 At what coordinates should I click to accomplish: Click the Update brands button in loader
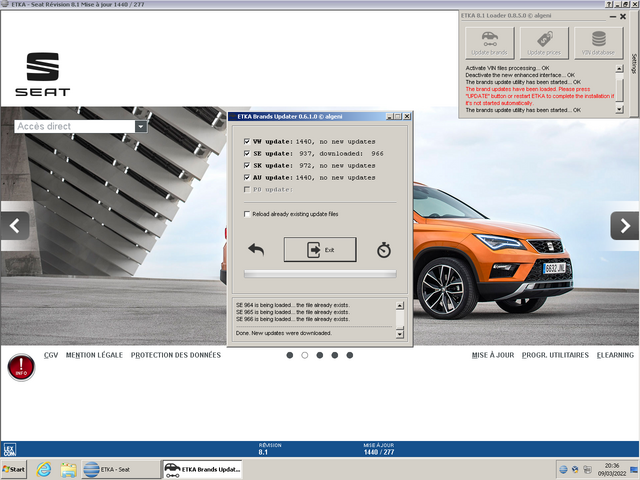pos(489,43)
